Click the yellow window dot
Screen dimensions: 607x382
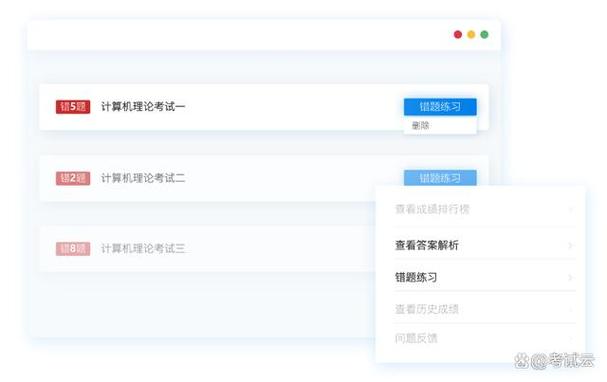(x=471, y=34)
